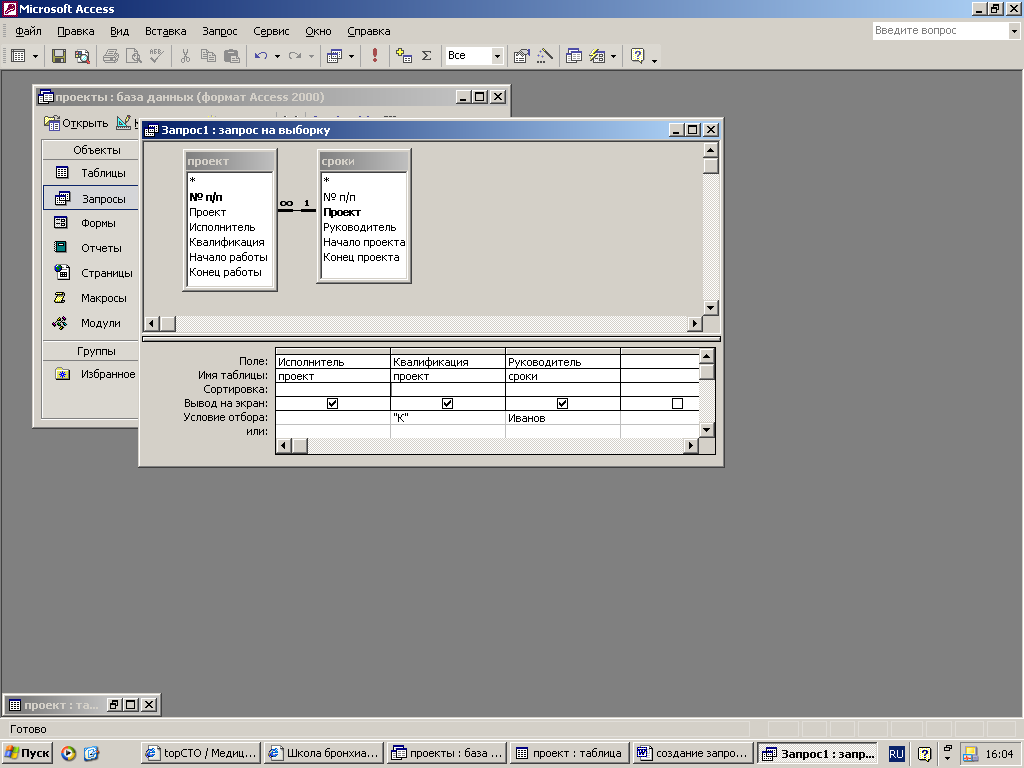Check display checkbox in the empty fourth column
The height and width of the screenshot is (768, 1024).
tap(677, 404)
